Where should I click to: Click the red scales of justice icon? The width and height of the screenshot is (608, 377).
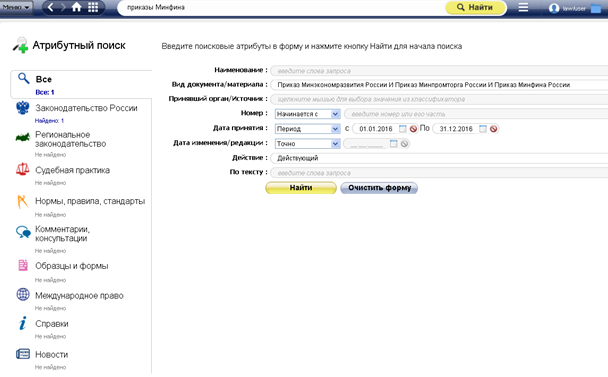tap(22, 169)
